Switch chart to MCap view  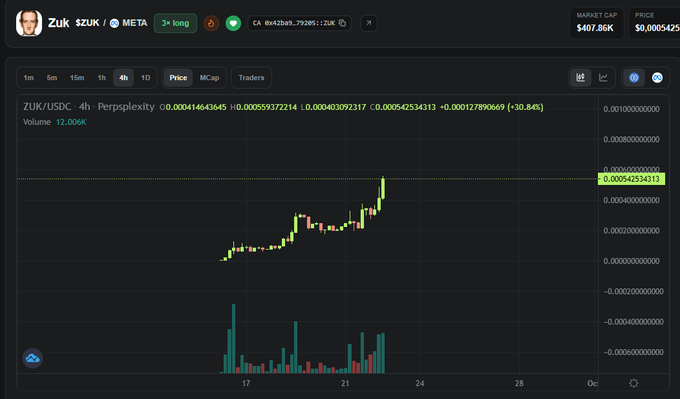[209, 78]
